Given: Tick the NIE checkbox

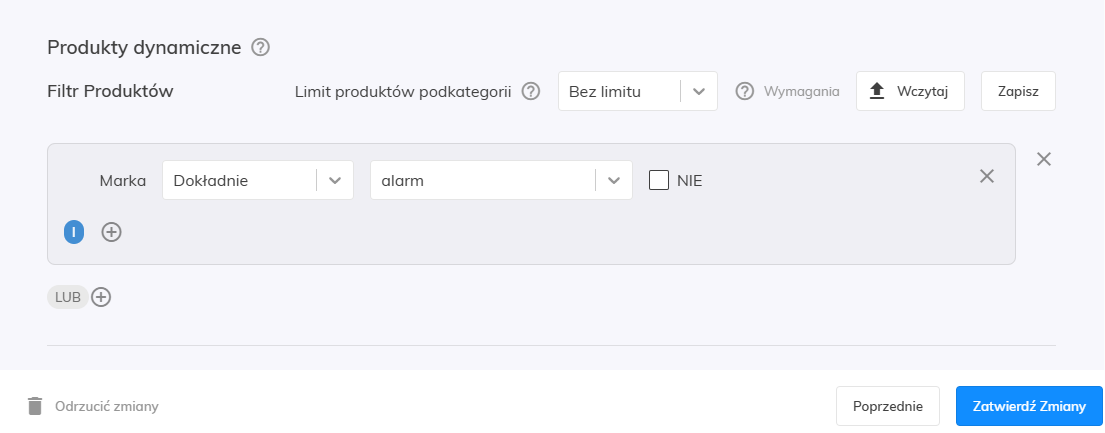Looking at the screenshot, I should coord(659,180).
